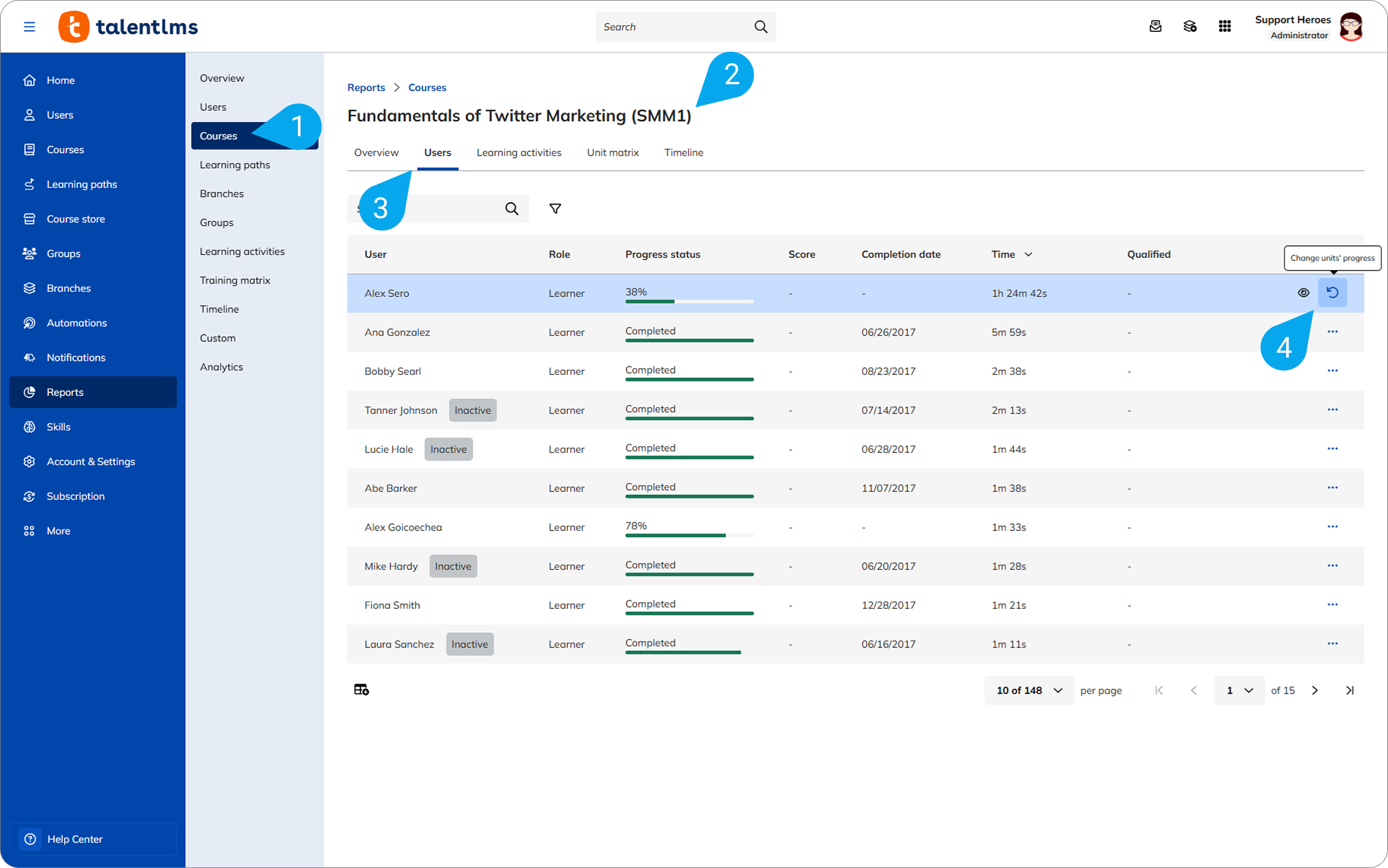Click the Courses breadcrumb link
The image size is (1388, 868).
[x=427, y=87]
